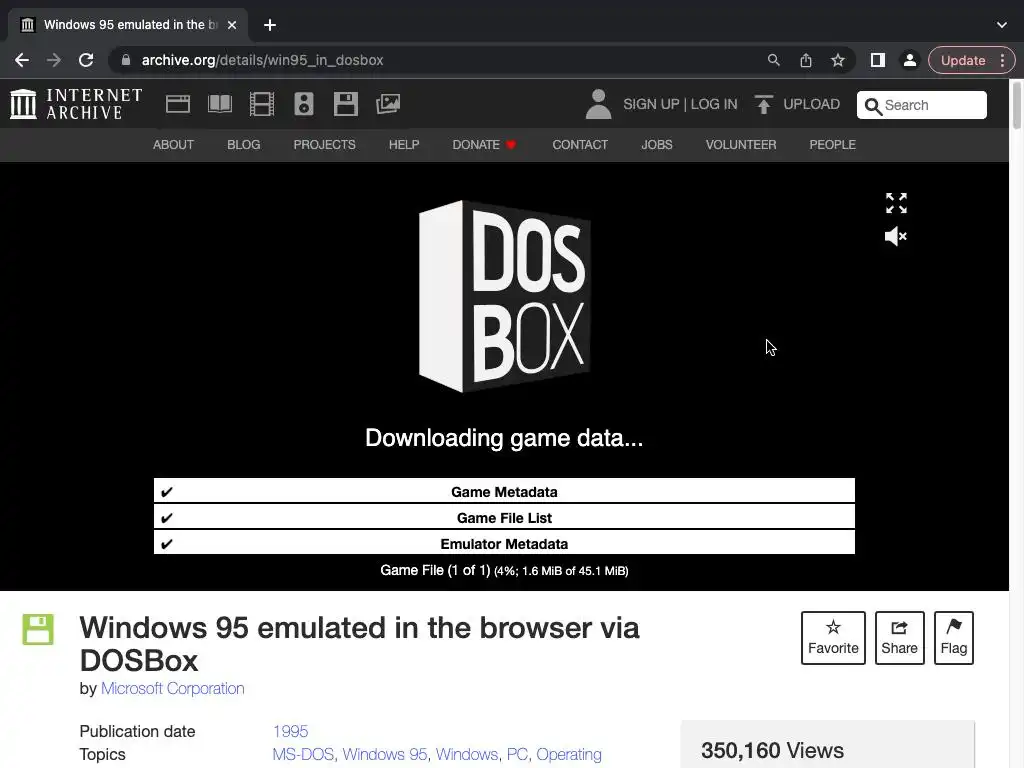Open the Web archive icon

tap(178, 104)
